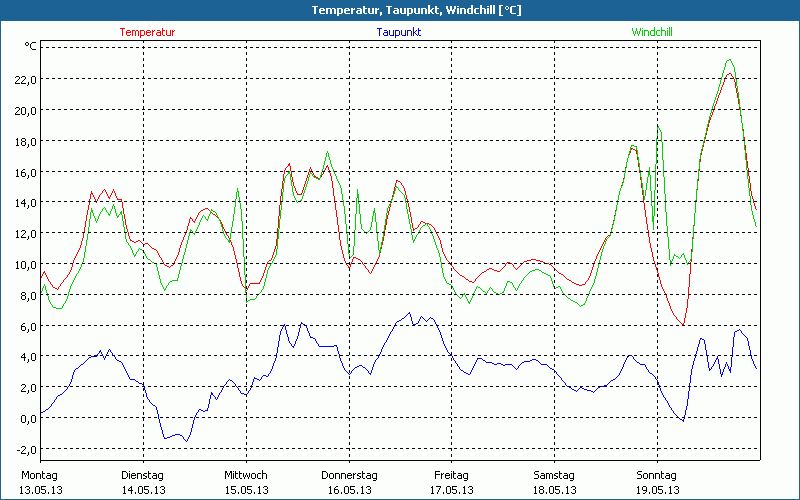This screenshot has width=800, height=500.
Task: Click the date 14.05.13
Action: [143, 490]
